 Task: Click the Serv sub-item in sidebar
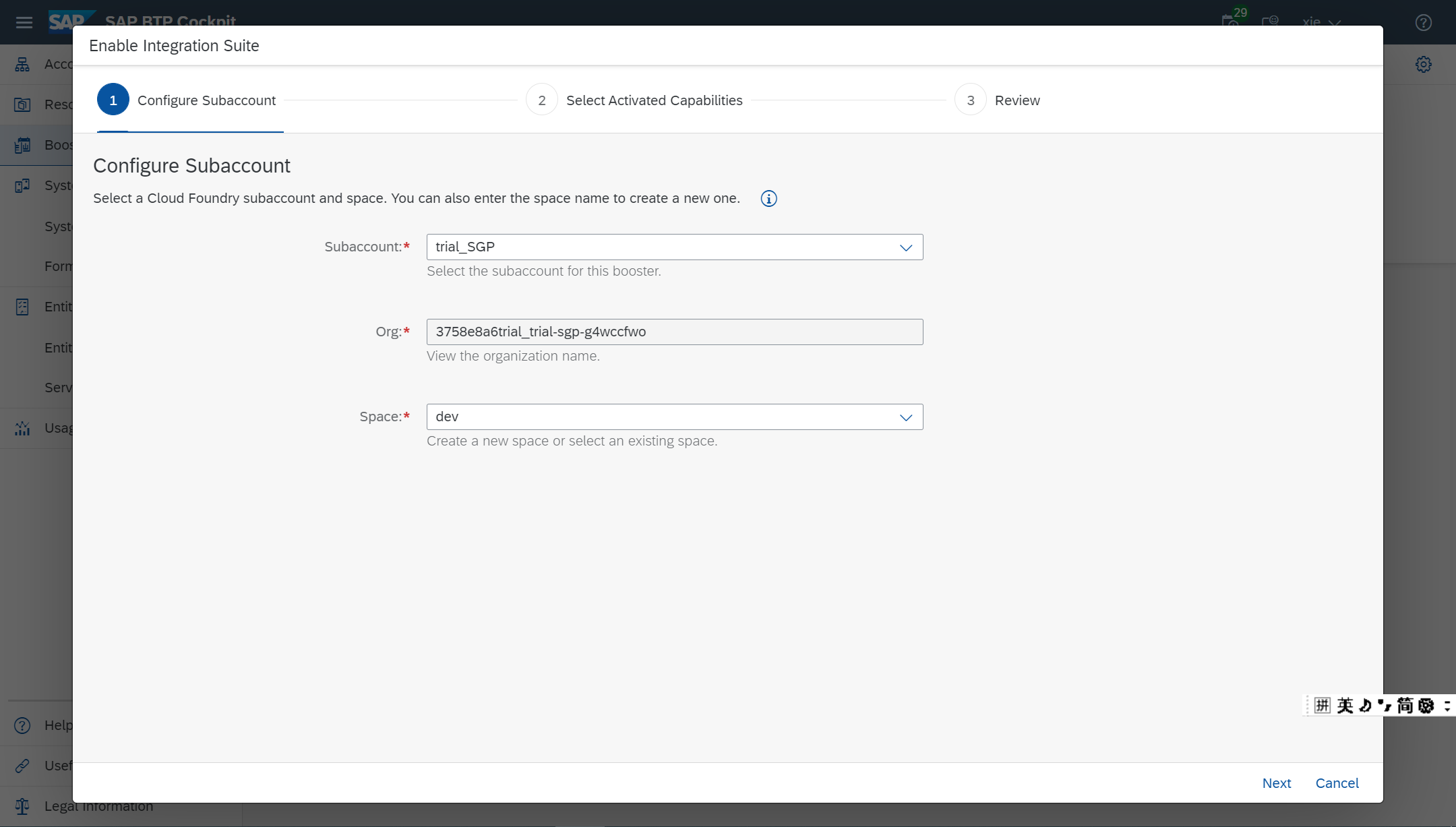(59, 388)
